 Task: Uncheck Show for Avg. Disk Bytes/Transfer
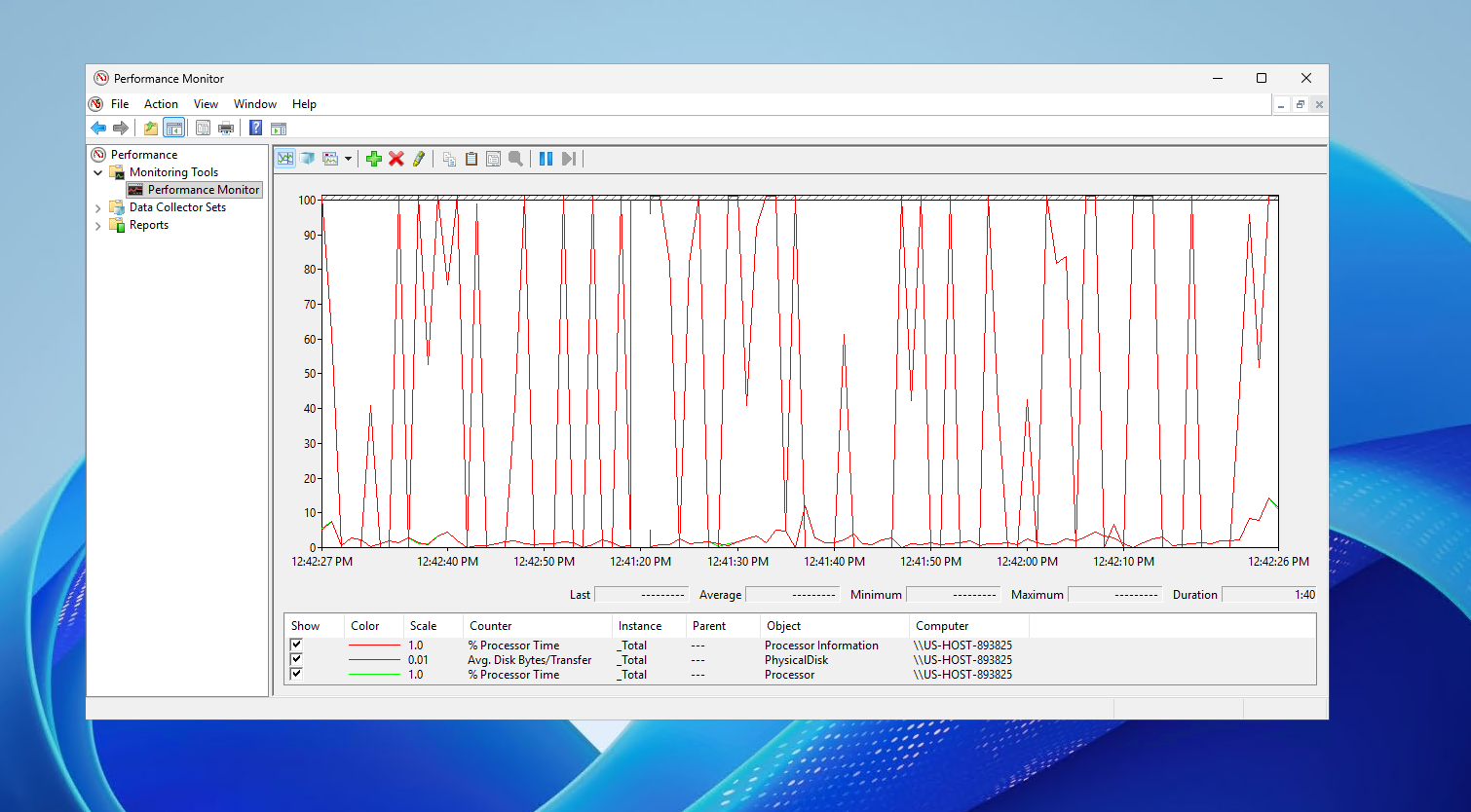[x=296, y=659]
